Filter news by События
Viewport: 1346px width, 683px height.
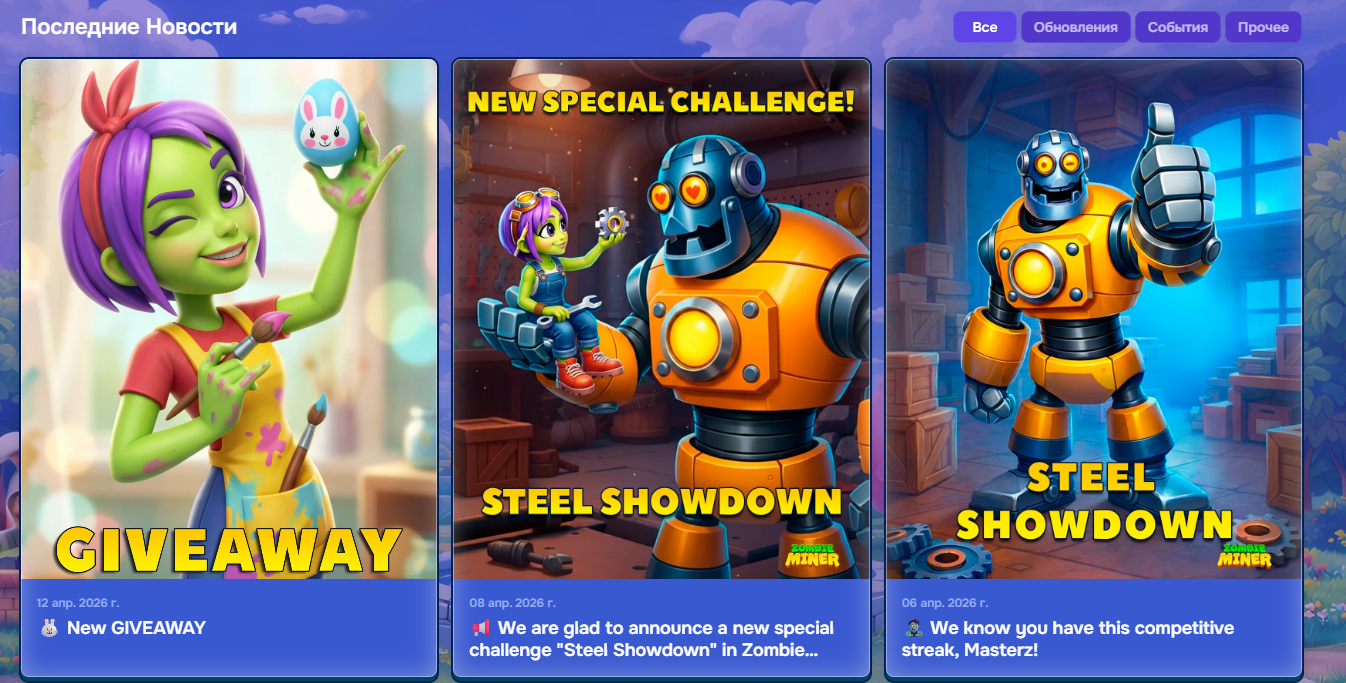(x=1178, y=27)
